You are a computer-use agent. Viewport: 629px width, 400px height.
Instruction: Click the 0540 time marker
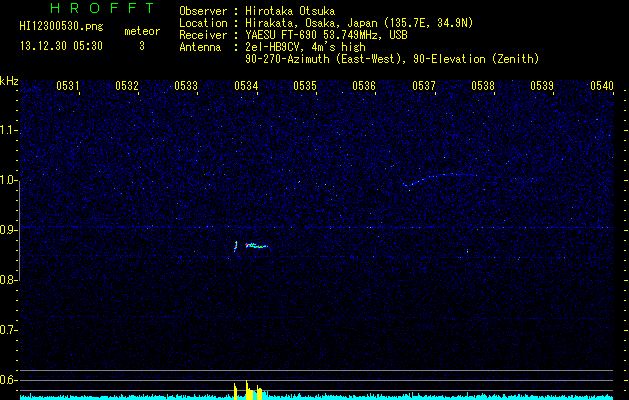[x=602, y=86]
